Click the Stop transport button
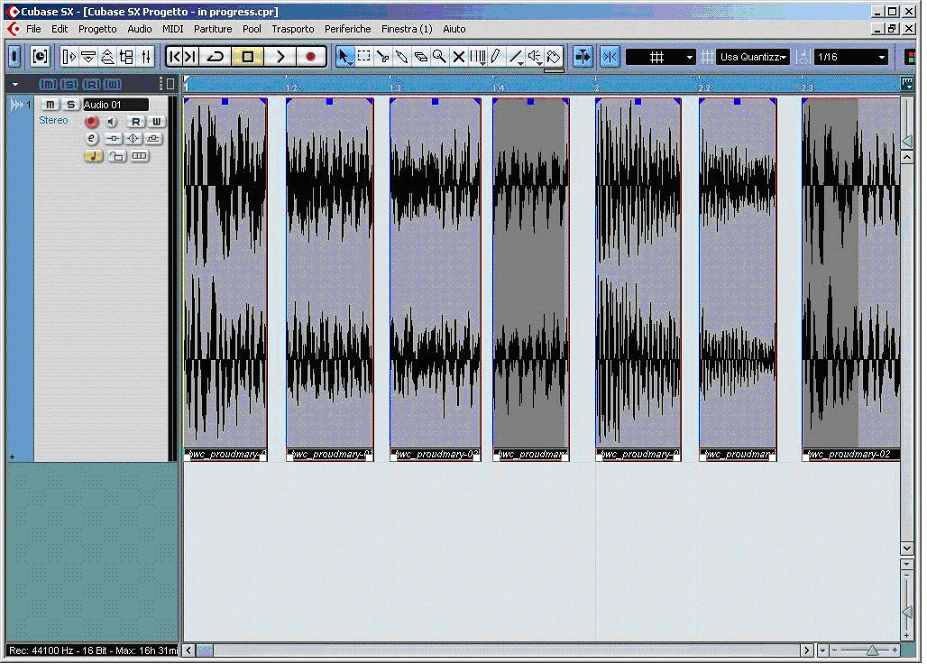Image resolution: width=927 pixels, height=664 pixels. pyautogui.click(x=248, y=57)
